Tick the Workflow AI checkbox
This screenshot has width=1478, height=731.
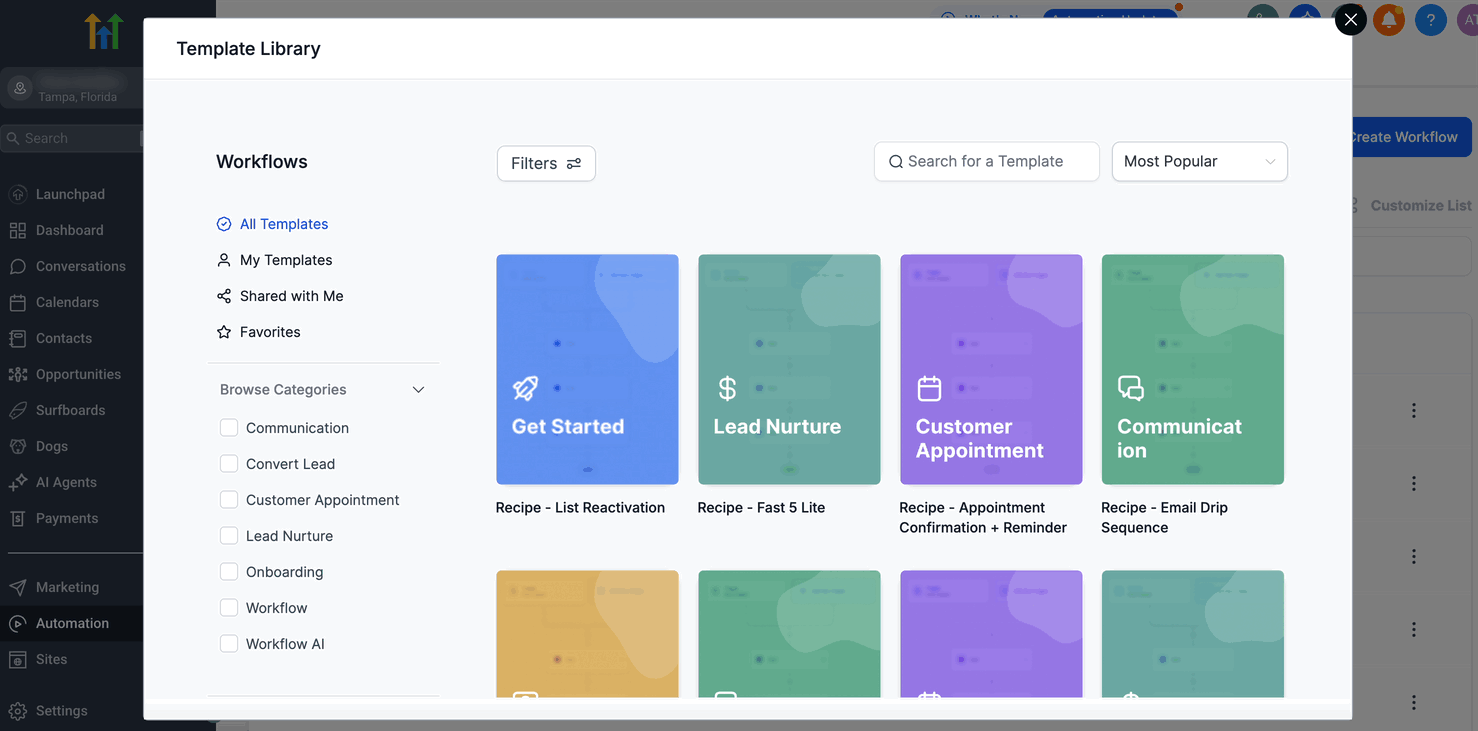click(x=229, y=644)
